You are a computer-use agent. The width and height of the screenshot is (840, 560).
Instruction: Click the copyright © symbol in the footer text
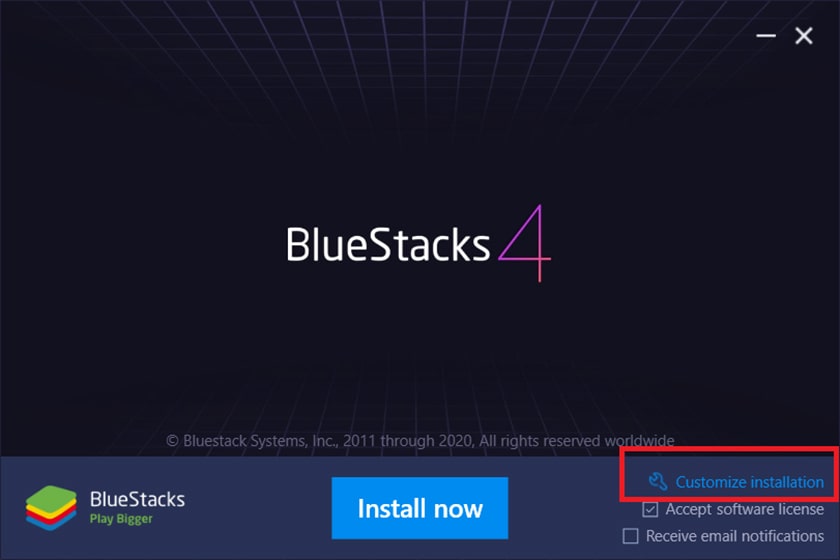172,441
